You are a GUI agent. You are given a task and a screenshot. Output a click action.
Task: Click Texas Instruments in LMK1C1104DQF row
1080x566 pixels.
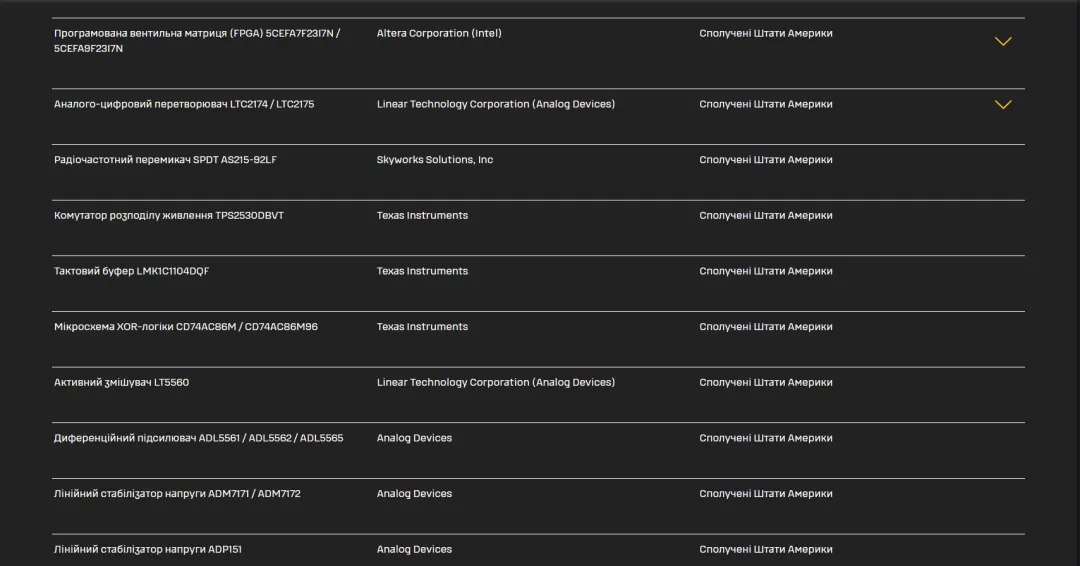tap(422, 271)
